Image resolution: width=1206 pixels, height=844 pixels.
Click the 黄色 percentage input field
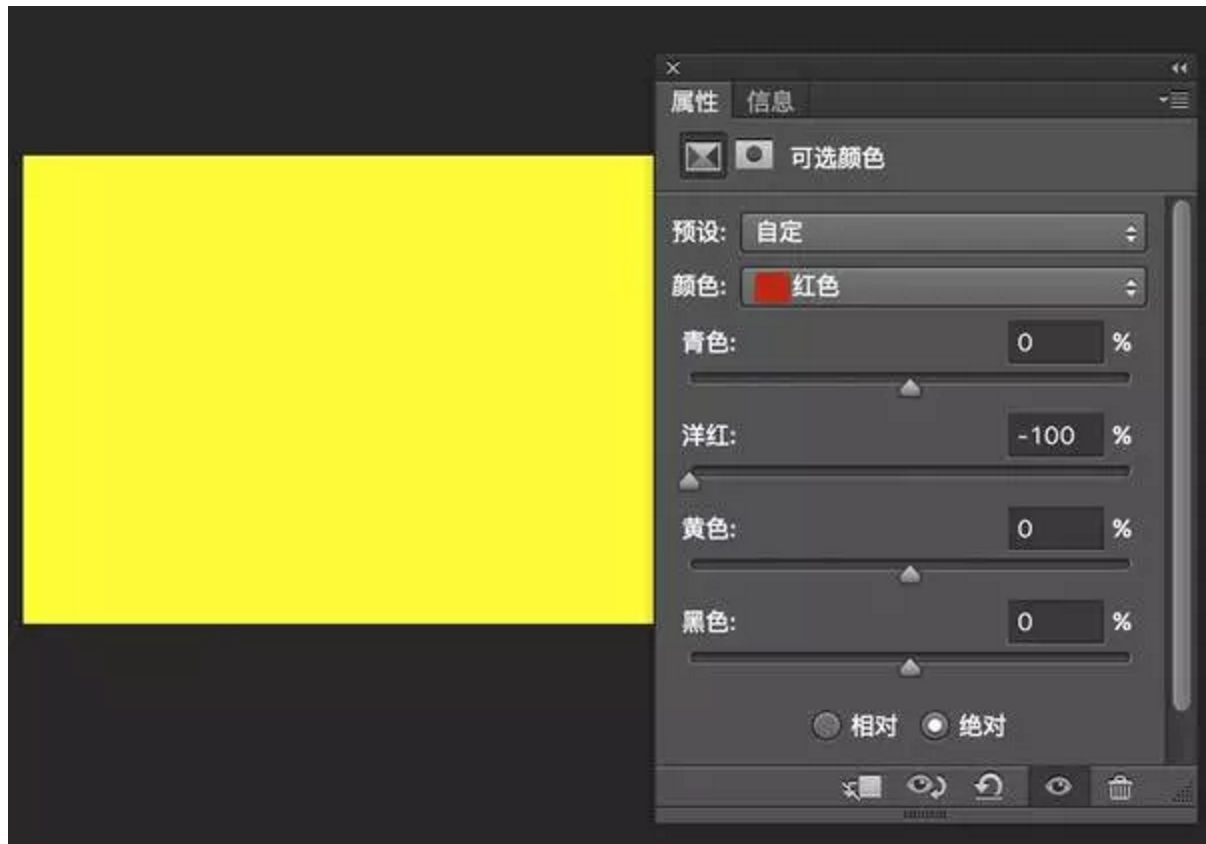coord(1055,530)
